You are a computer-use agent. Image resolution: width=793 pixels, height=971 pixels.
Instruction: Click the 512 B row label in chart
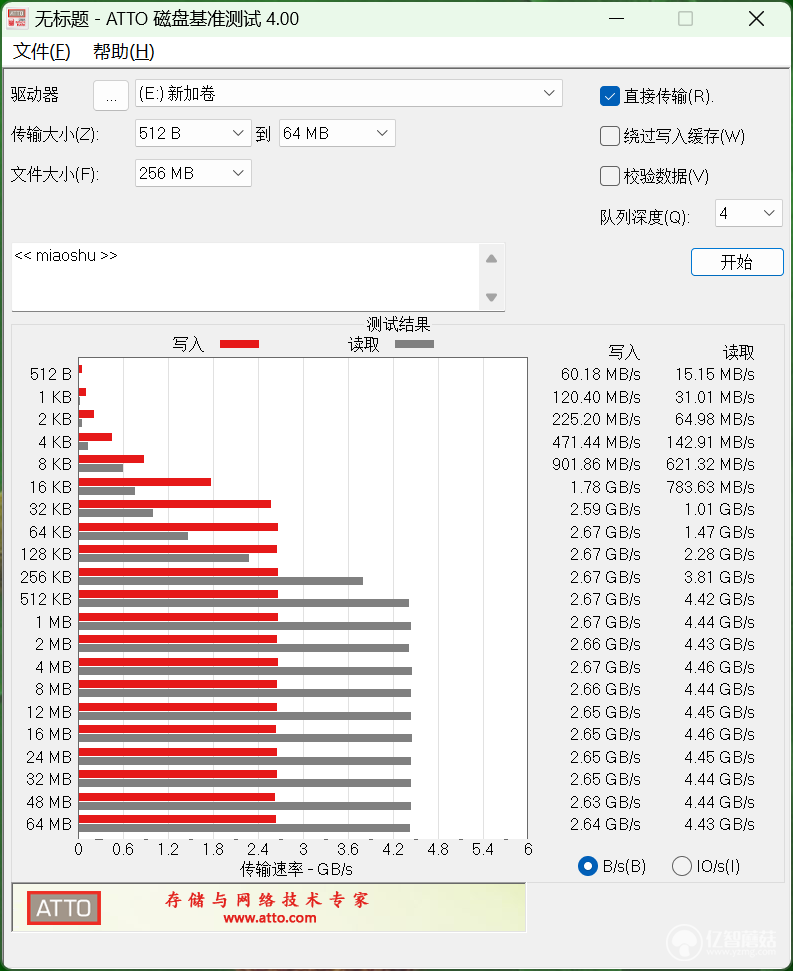coord(51,374)
